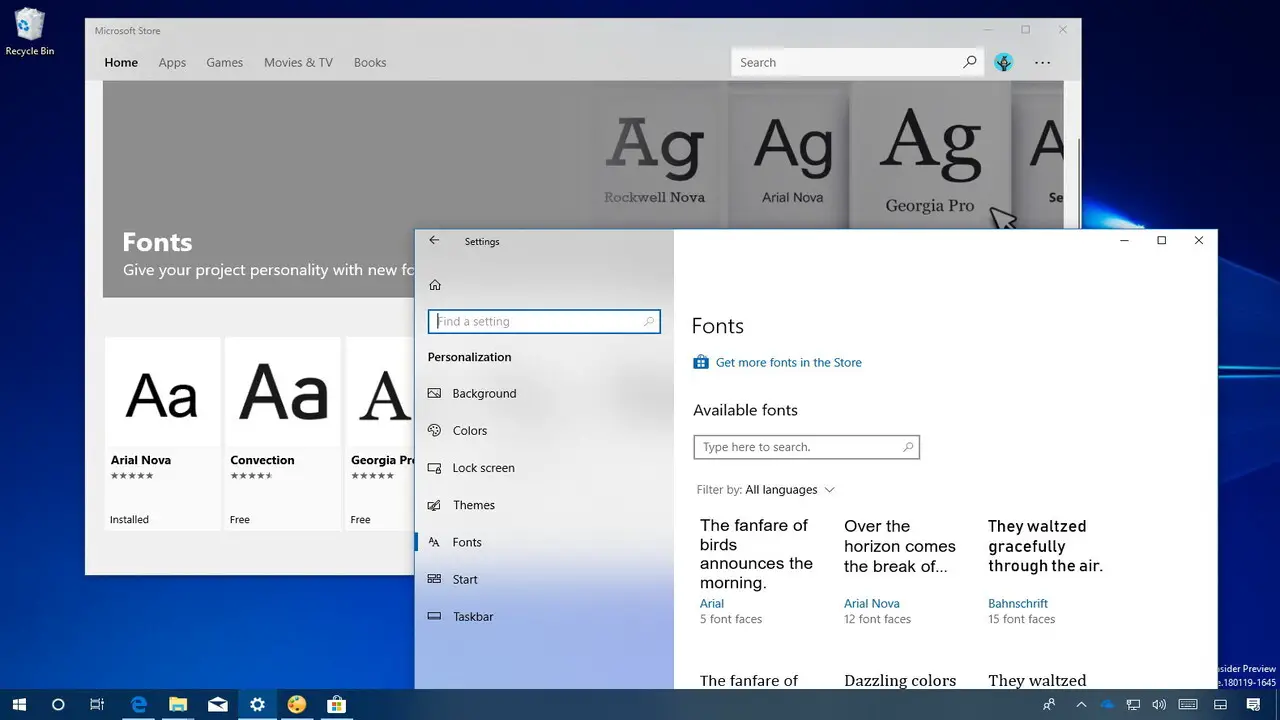Switch to the Games tab in Store
1280x720 pixels.
coord(225,62)
